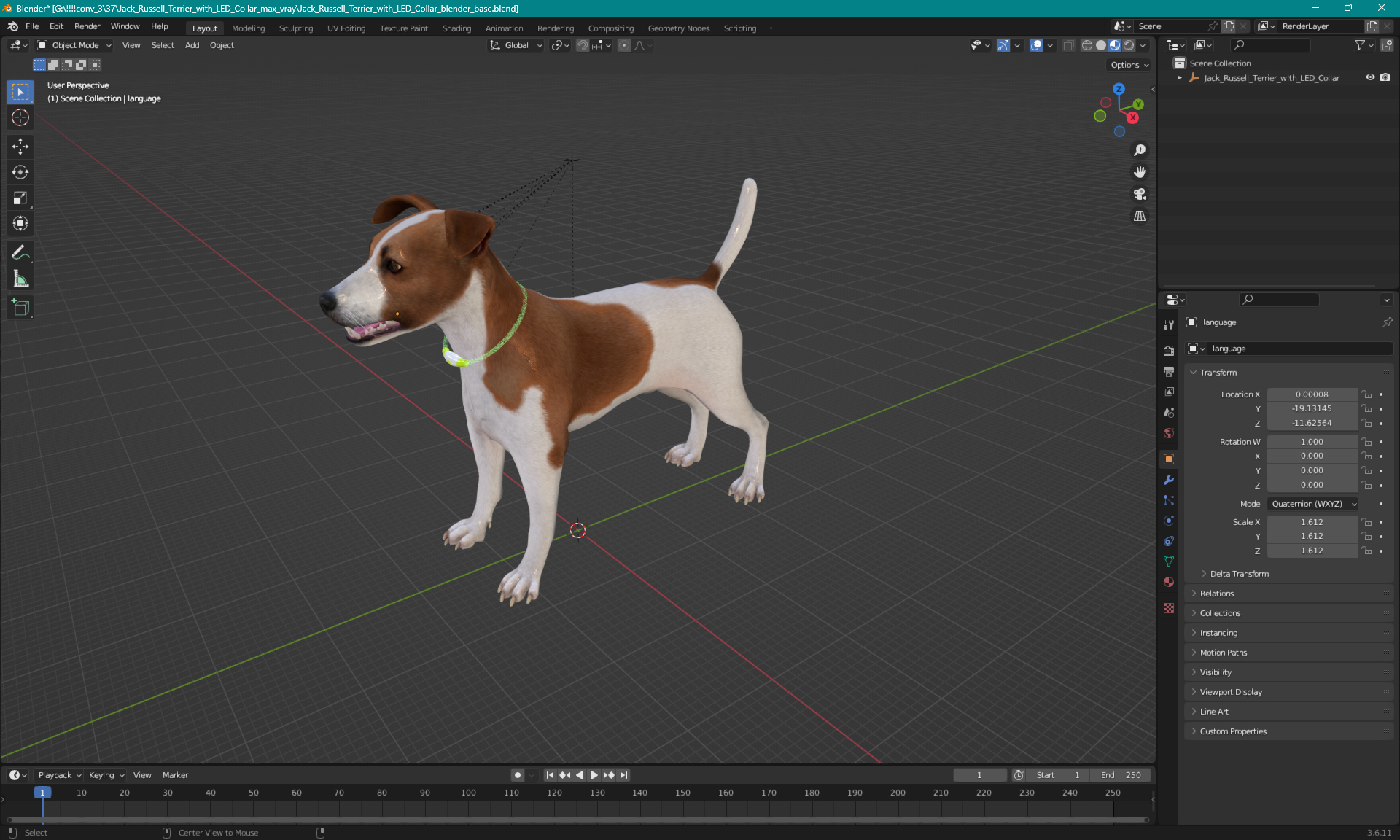Switch to rendered viewport shading
1400x840 pixels.
click(x=1129, y=45)
